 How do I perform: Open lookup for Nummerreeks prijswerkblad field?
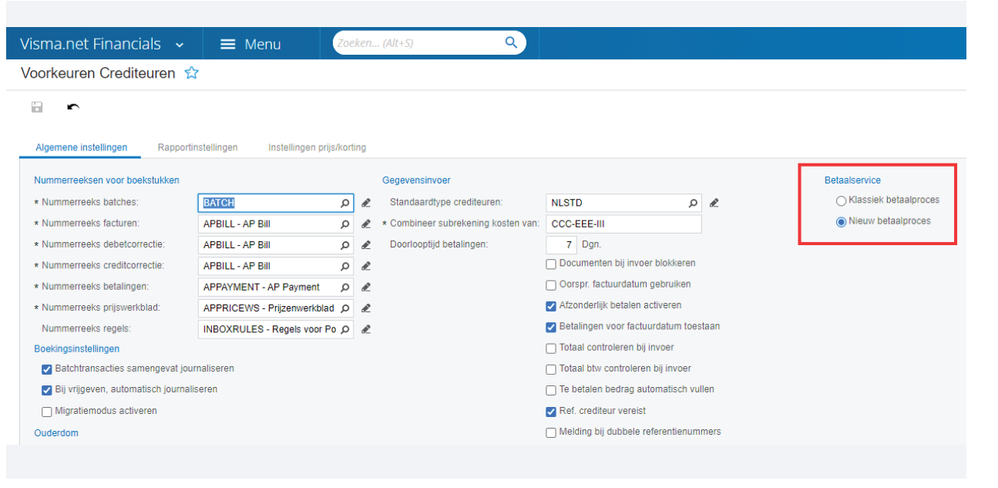[x=345, y=308]
